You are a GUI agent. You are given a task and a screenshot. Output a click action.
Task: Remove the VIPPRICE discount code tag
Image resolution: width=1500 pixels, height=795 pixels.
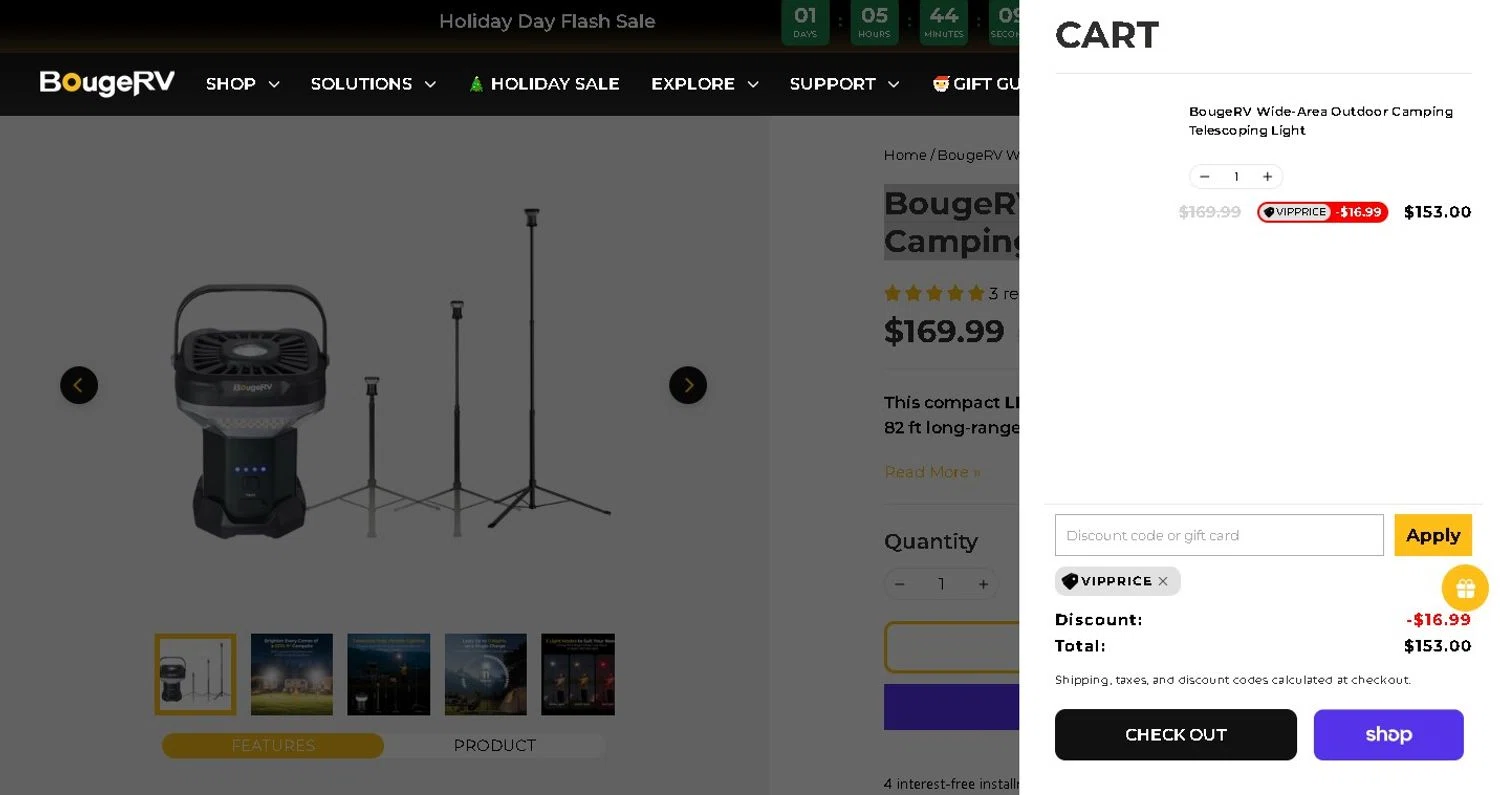coord(1163,582)
